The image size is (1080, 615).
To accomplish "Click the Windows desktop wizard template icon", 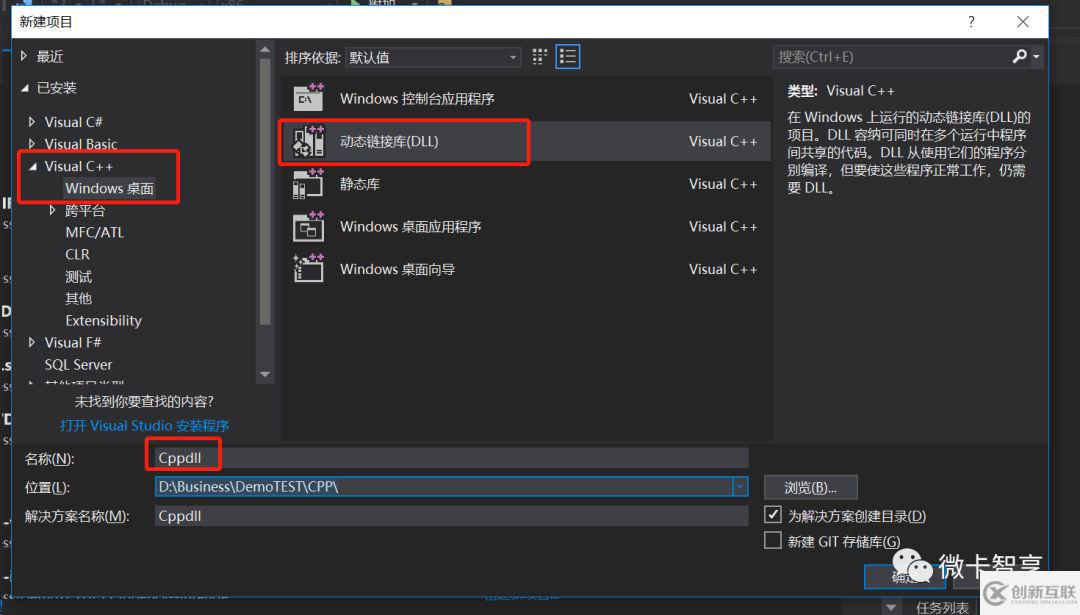I will [x=308, y=269].
